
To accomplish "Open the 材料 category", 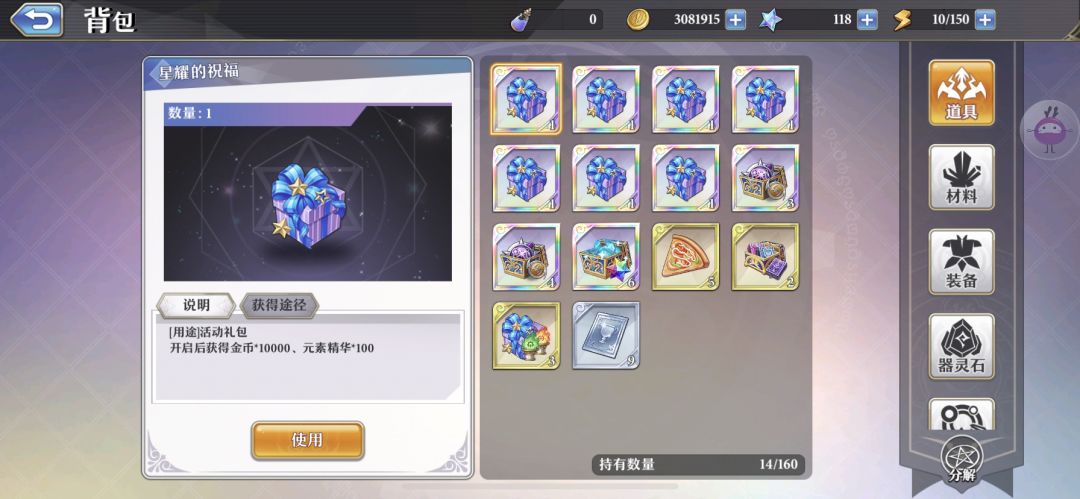I will click(961, 177).
